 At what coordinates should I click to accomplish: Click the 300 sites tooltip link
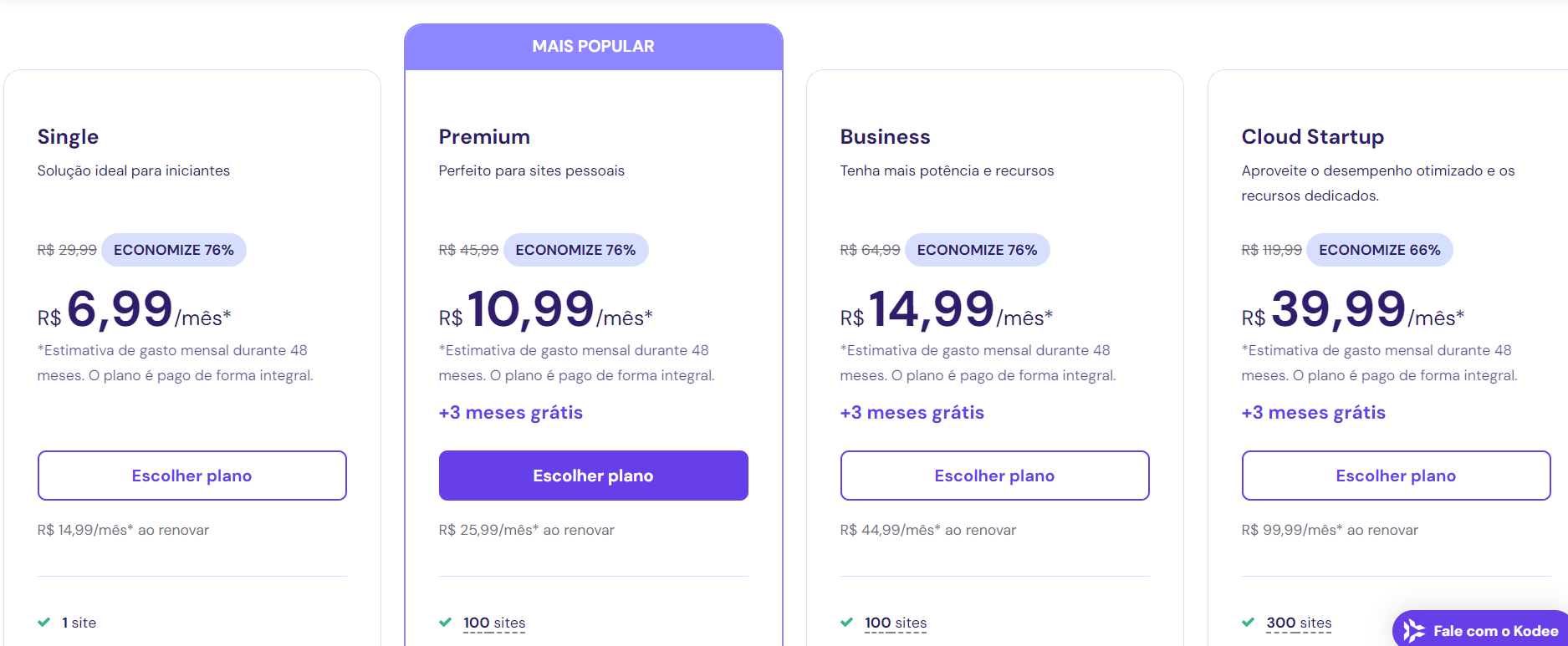point(1299,623)
